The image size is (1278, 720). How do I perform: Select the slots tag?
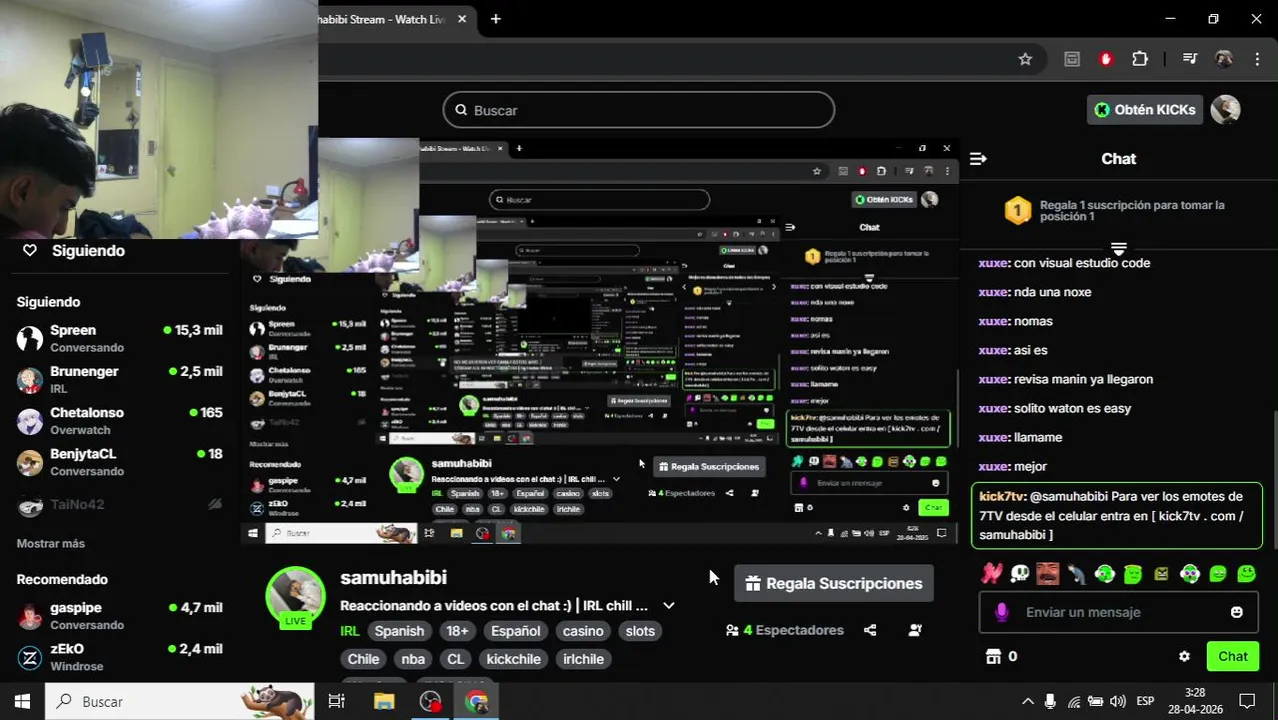click(640, 631)
